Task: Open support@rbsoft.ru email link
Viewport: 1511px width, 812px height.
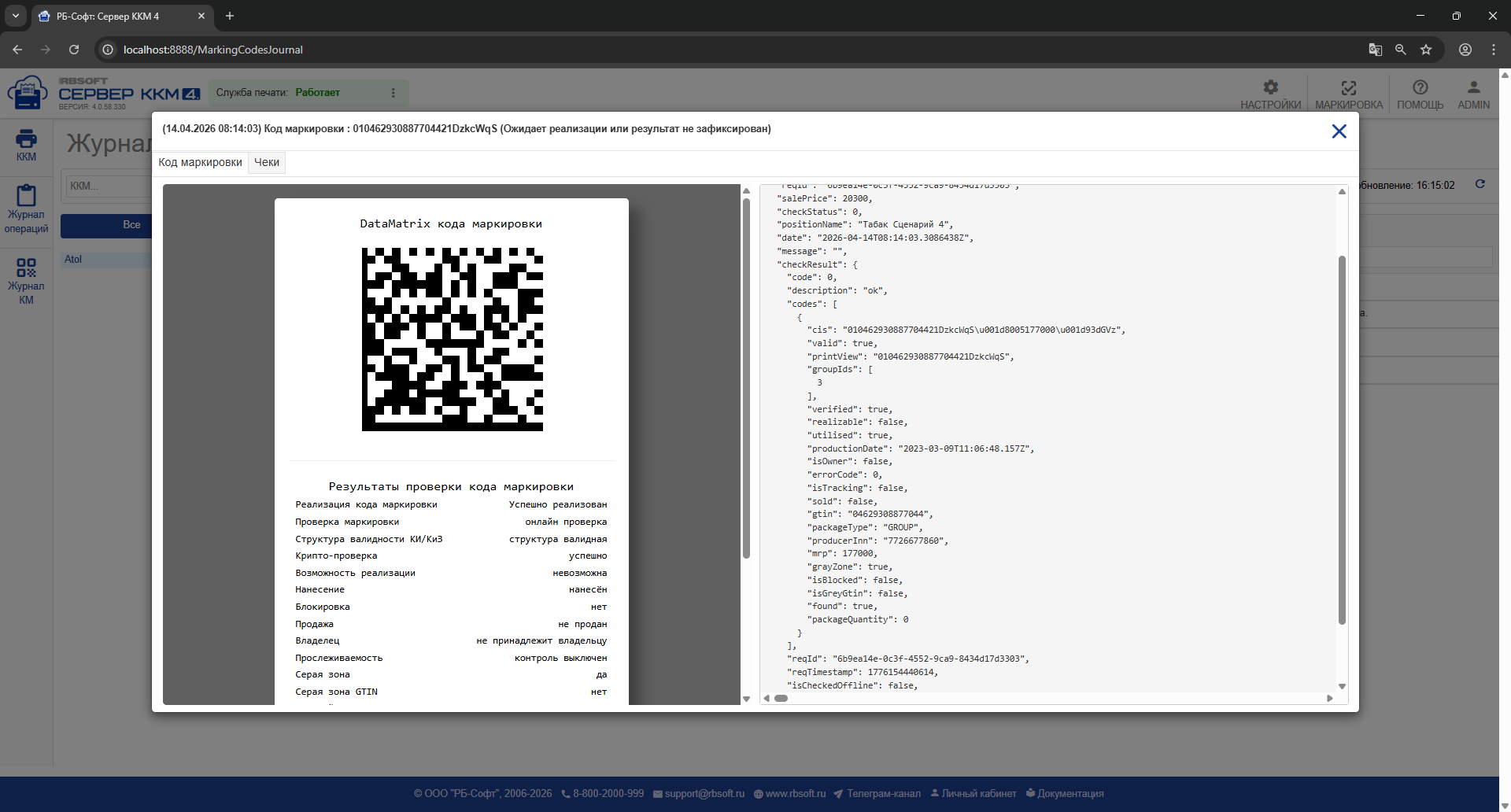Action: 699,794
